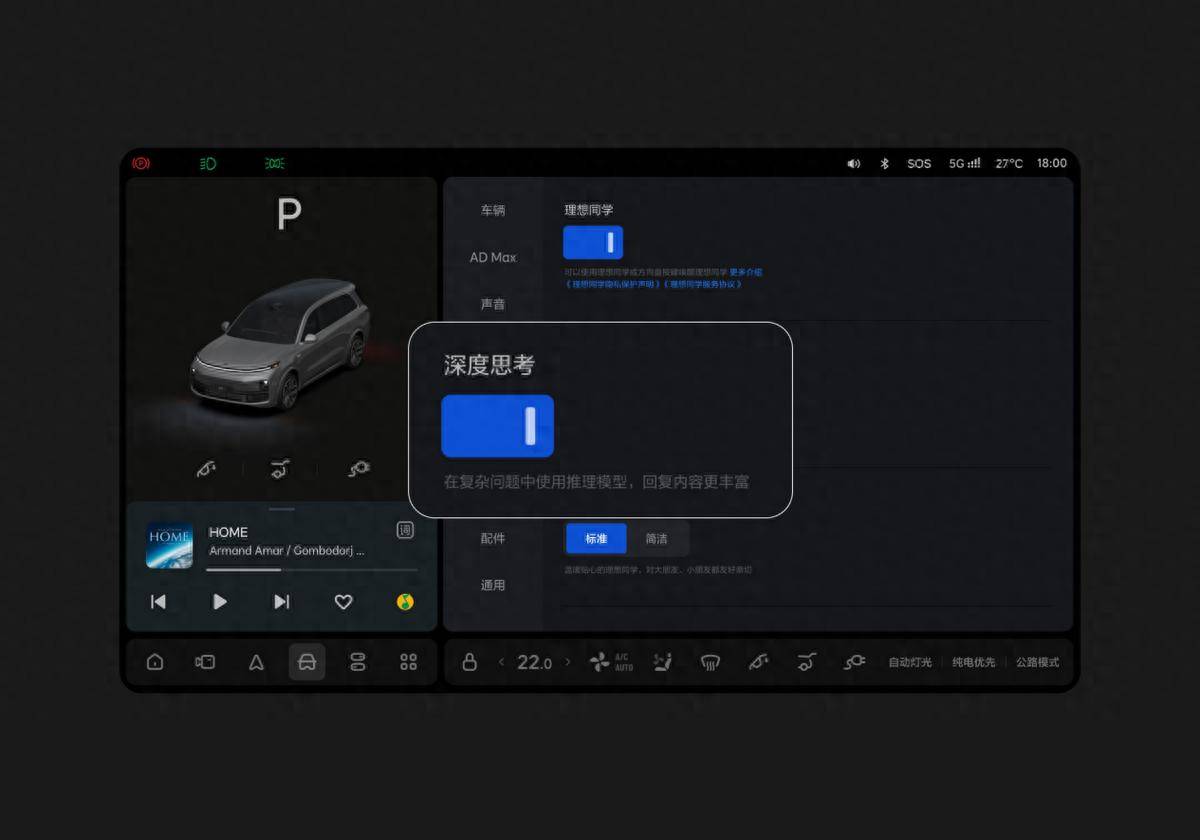This screenshot has width=1200, height=840.
Task: Switch to the 声音 settings tab
Action: pyautogui.click(x=493, y=304)
